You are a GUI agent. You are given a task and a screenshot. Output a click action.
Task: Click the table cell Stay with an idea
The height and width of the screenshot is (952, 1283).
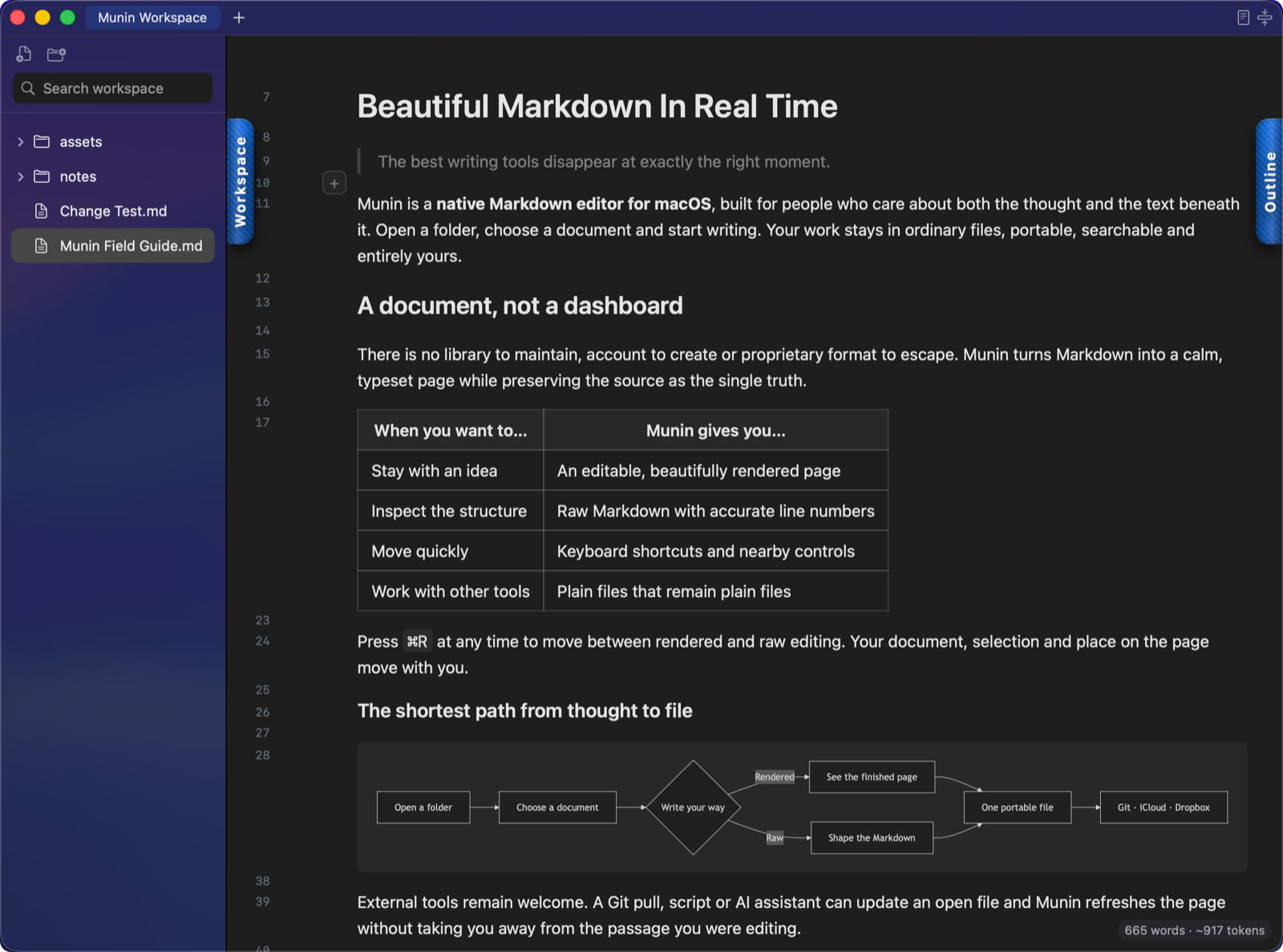451,471
